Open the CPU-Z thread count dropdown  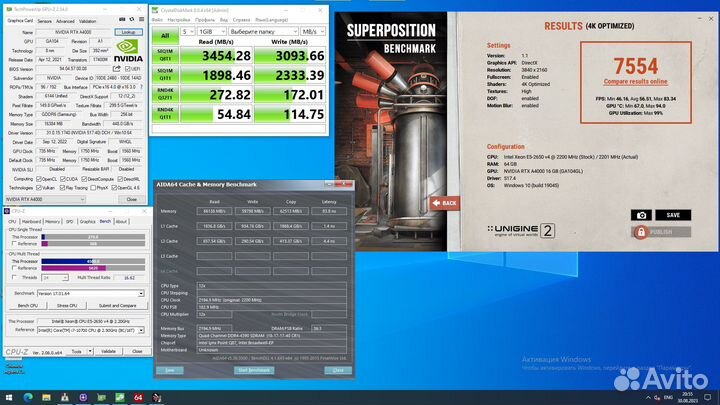coord(55,278)
